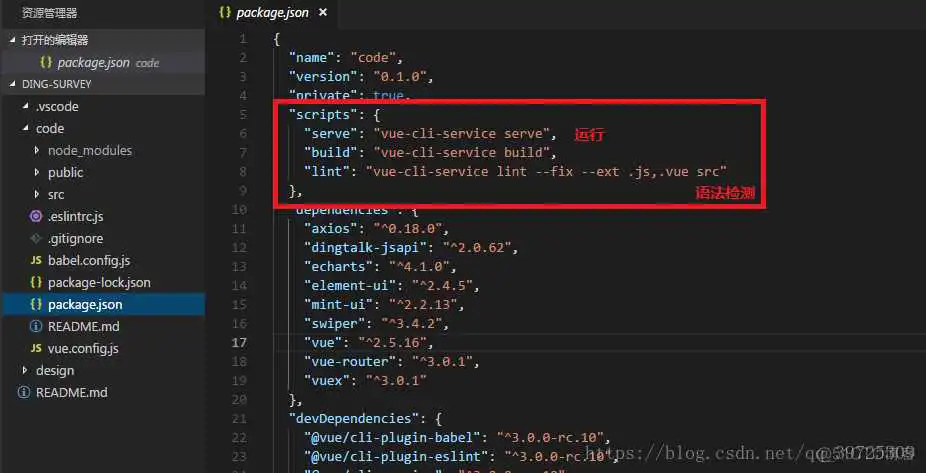Expand the node_modules folder arrow

point(37,151)
